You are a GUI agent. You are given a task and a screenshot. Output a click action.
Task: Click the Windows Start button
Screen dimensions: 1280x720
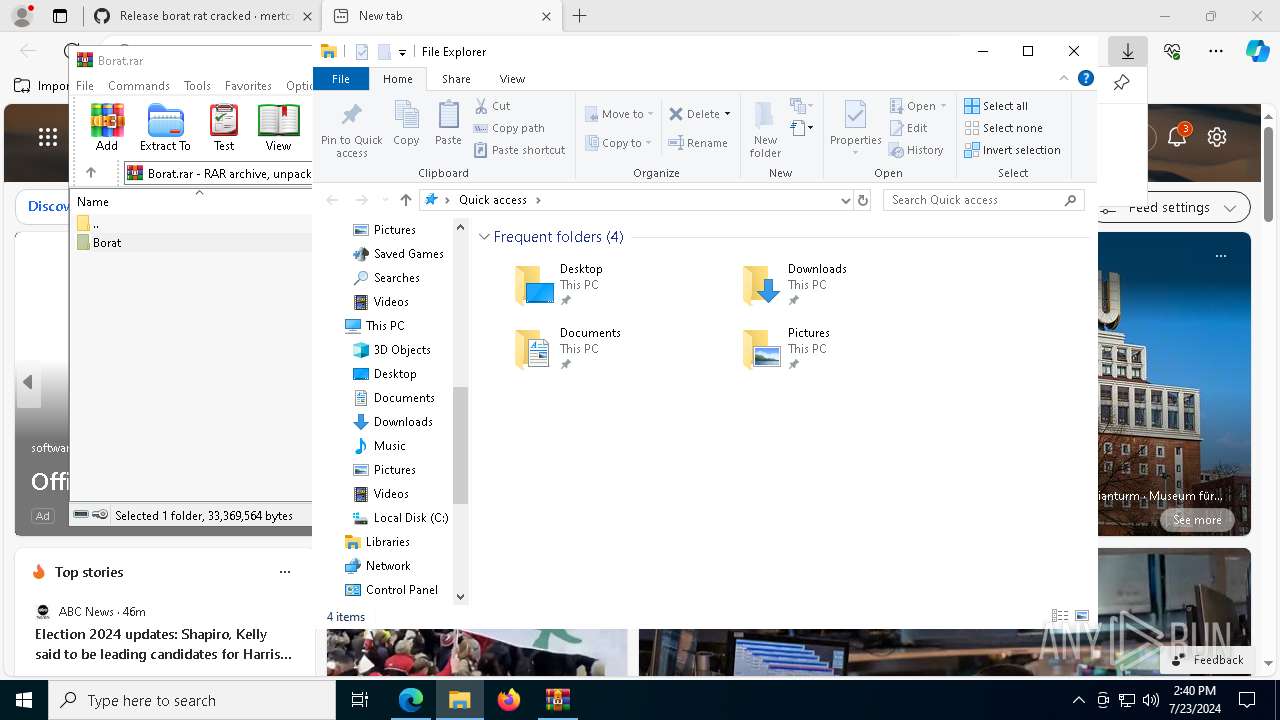[x=24, y=700]
